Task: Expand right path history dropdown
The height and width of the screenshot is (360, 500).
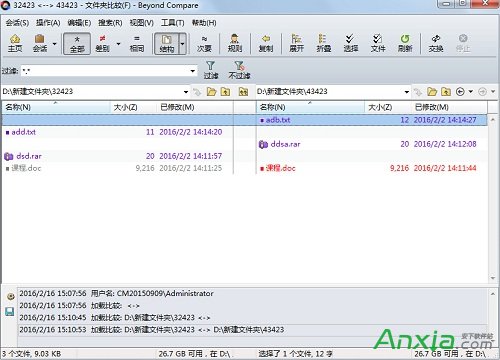Action: pos(407,92)
